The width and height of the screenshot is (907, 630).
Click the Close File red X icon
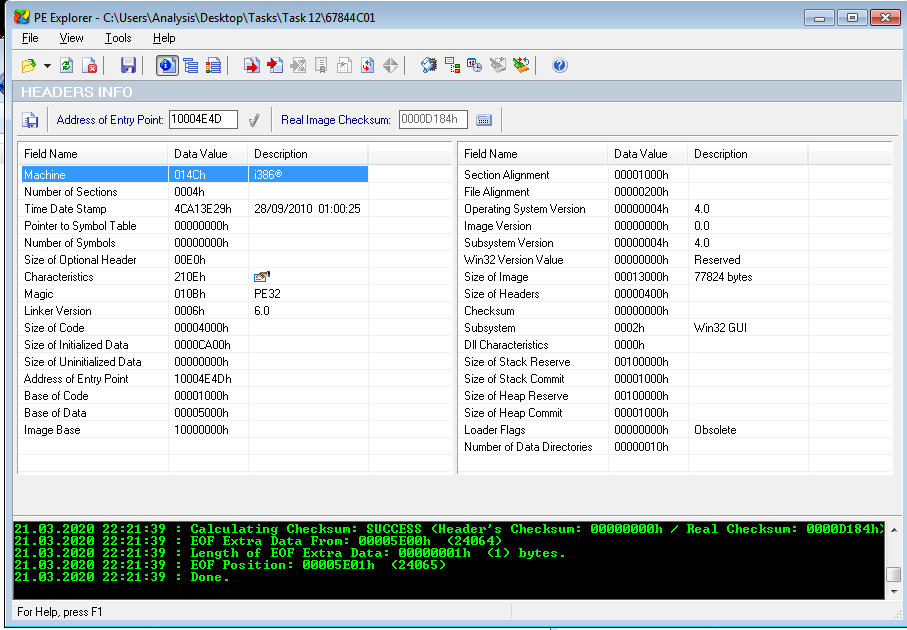point(90,66)
